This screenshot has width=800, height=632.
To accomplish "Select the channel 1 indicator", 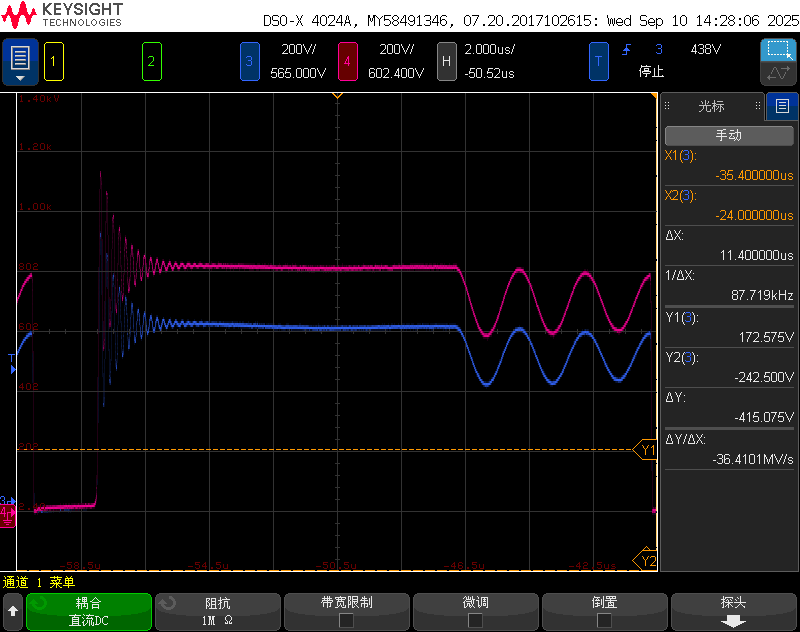I will tap(53, 61).
